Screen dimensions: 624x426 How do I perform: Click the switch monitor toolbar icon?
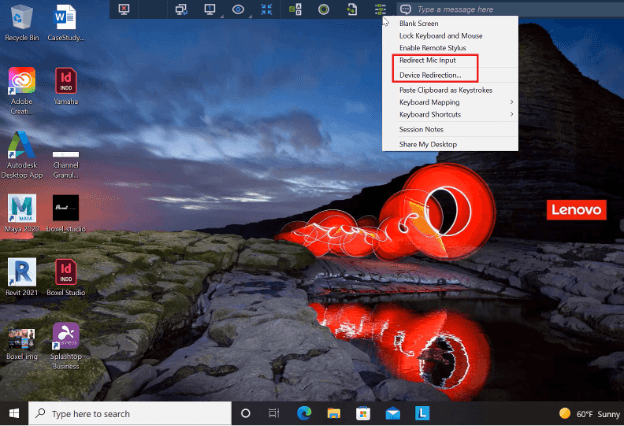tap(182, 9)
